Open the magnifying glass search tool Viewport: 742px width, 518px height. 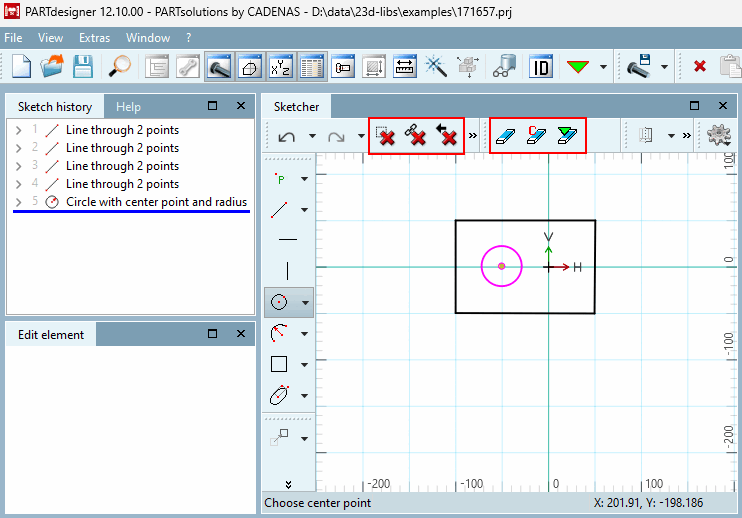pyautogui.click(x=120, y=66)
